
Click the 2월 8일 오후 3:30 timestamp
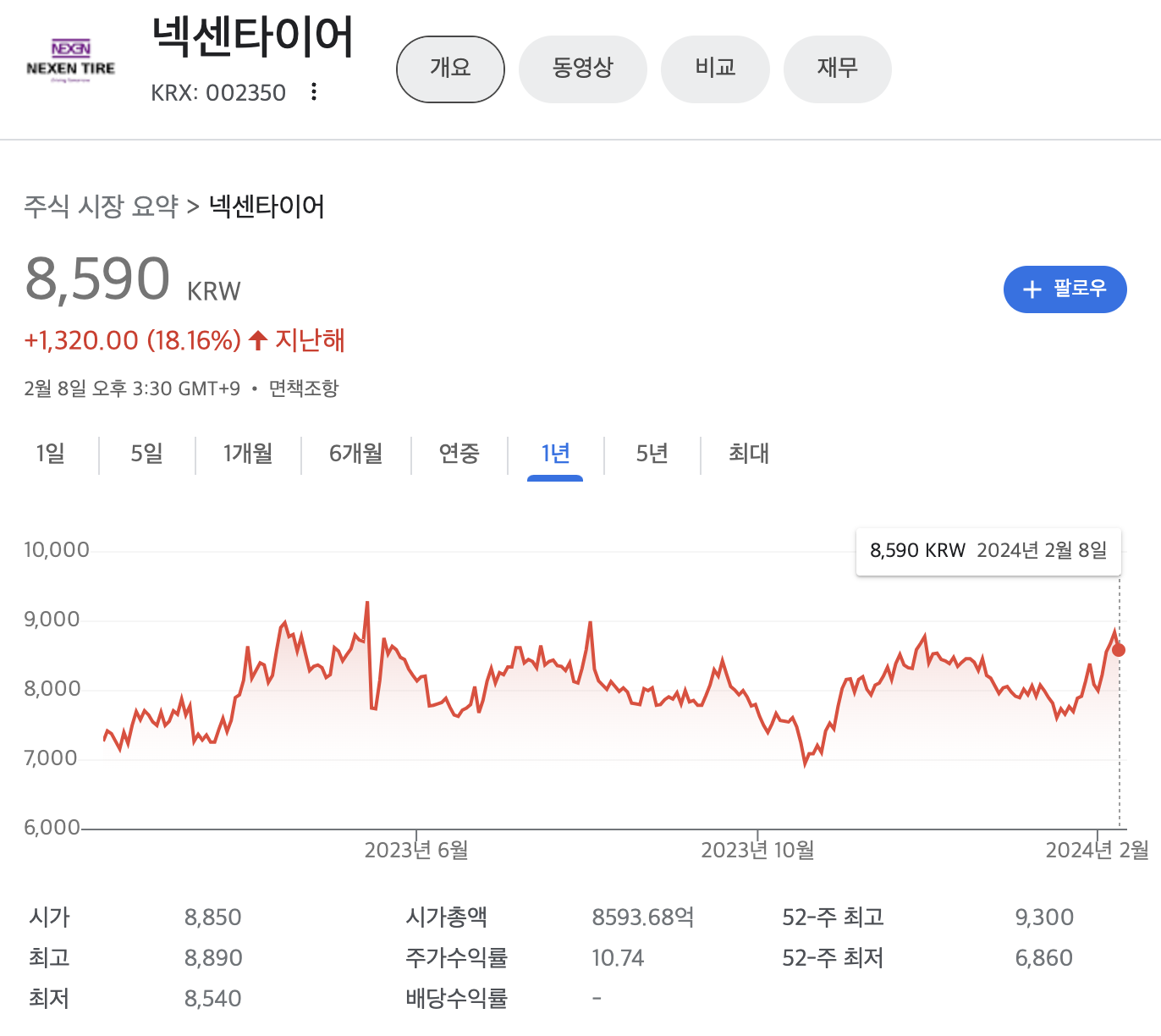[x=132, y=388]
